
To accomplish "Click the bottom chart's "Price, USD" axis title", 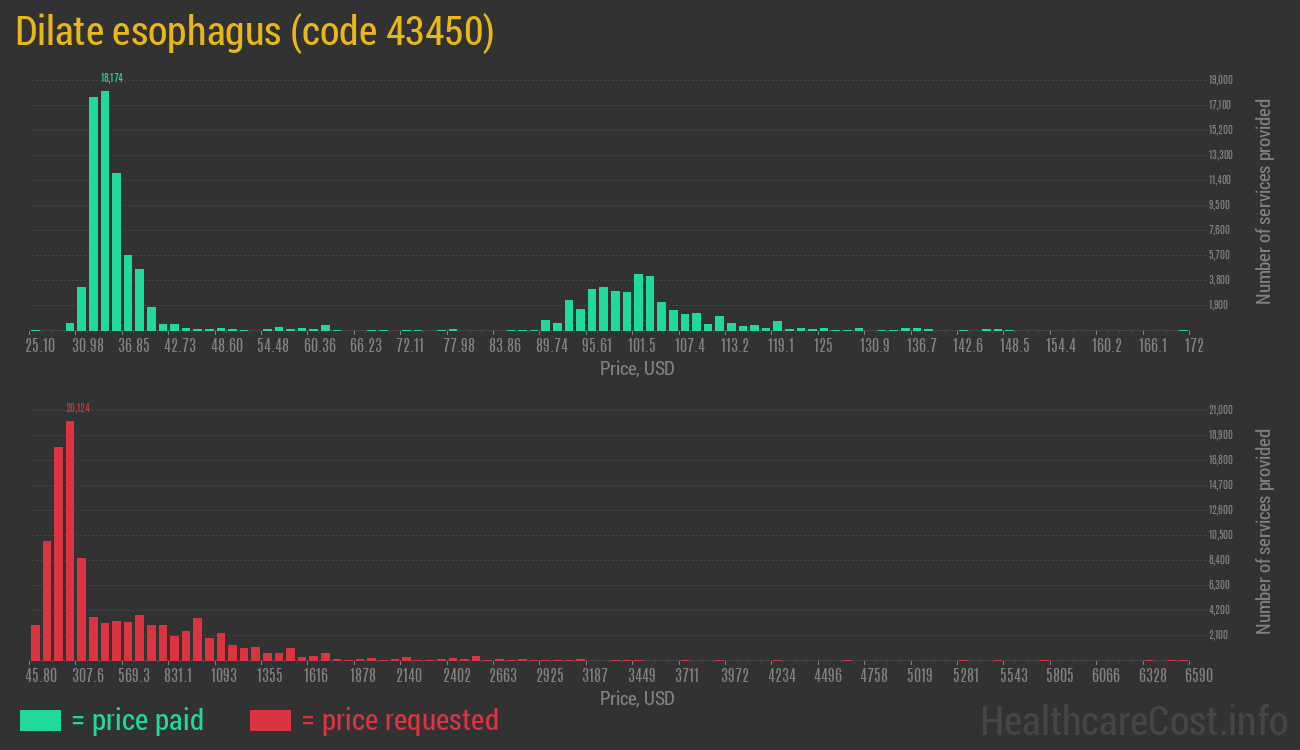I will click(x=637, y=699).
